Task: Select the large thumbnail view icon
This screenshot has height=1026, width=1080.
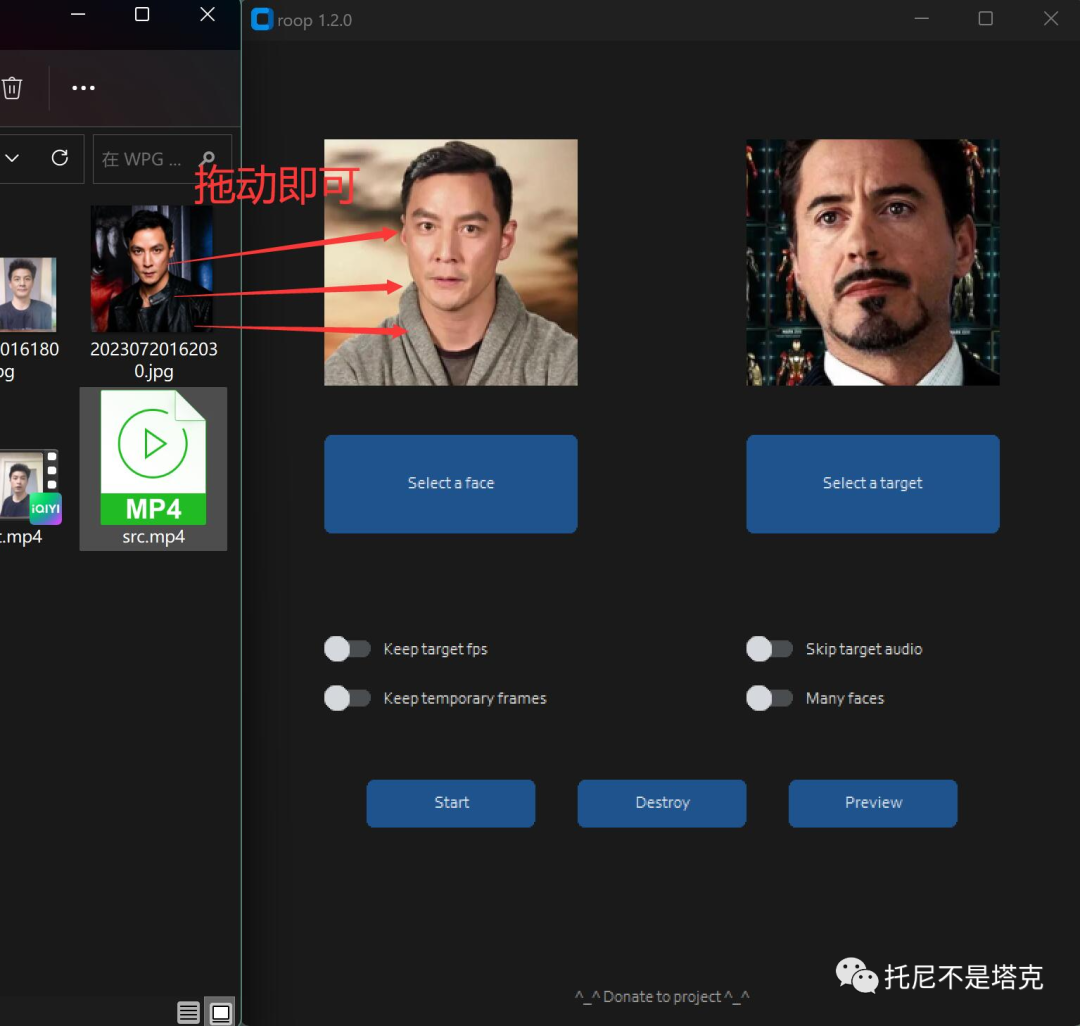Action: click(x=220, y=1012)
